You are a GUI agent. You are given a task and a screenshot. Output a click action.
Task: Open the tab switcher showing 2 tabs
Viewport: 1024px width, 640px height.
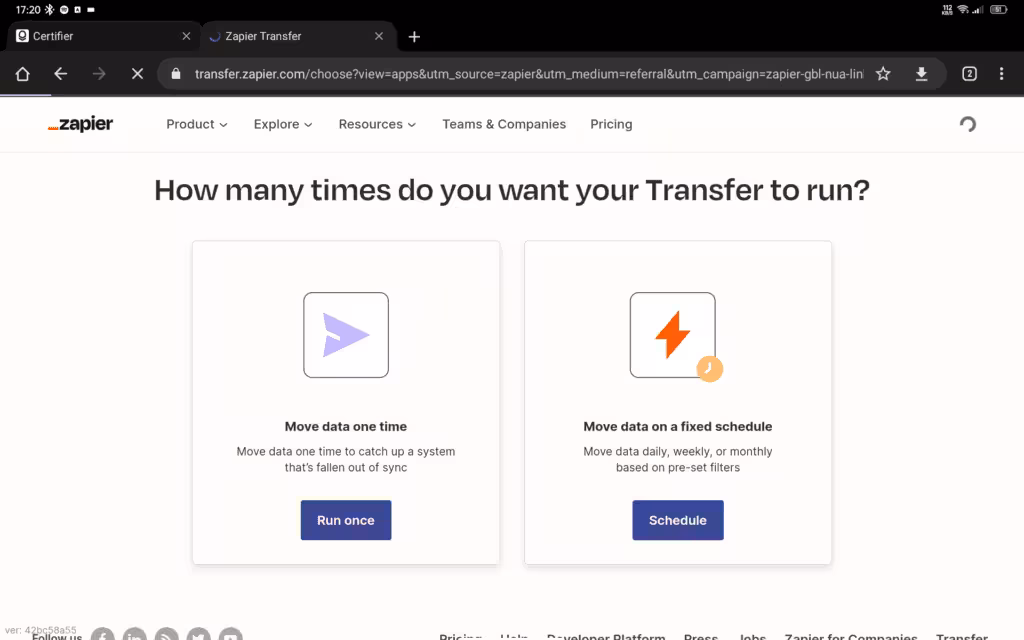point(970,74)
